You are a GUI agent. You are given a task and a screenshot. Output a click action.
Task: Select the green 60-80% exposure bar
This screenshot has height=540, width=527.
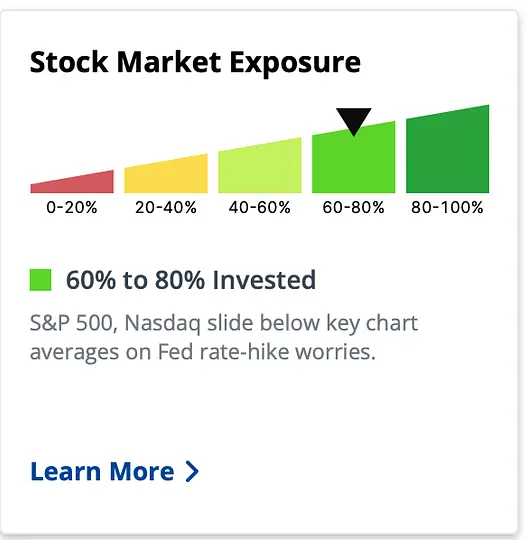354,159
